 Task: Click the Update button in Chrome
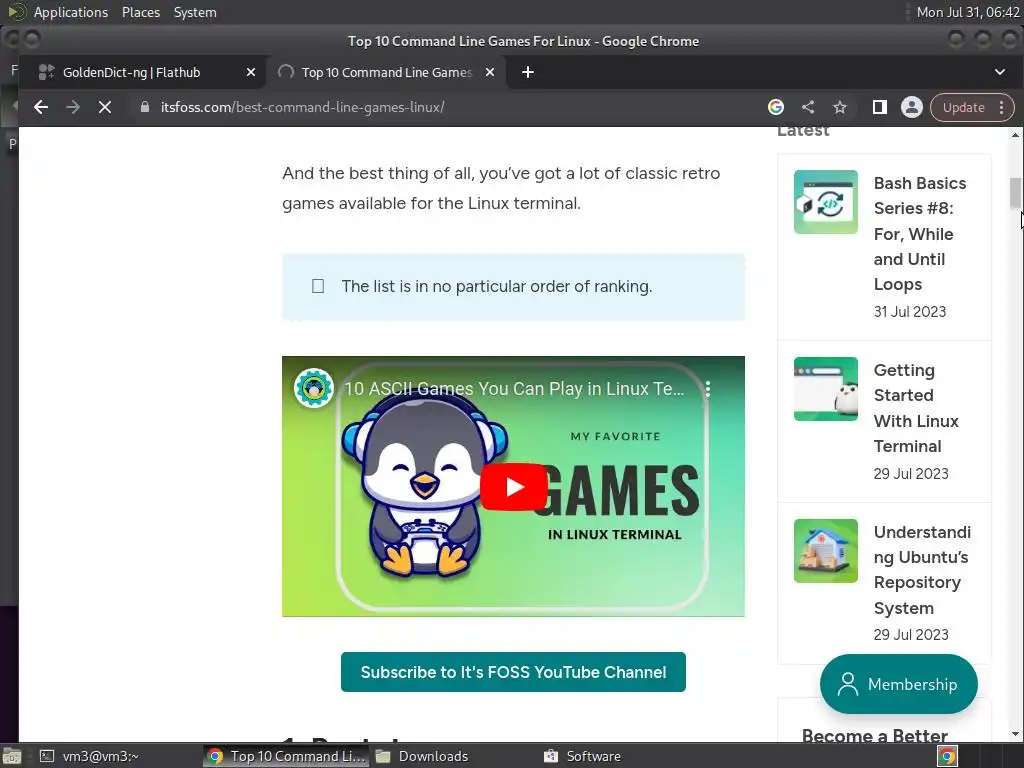(x=963, y=108)
